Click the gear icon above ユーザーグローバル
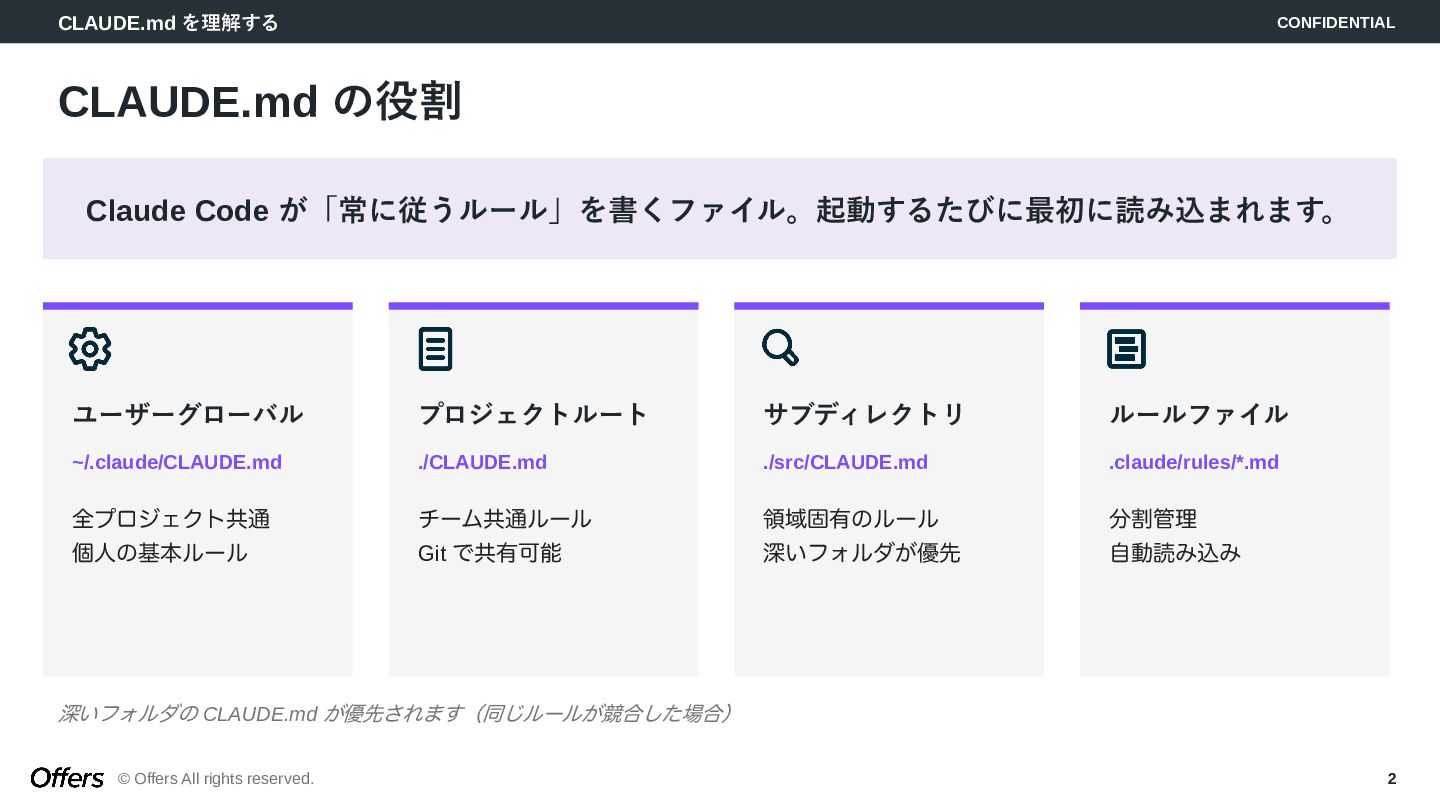The image size is (1440, 810). pos(90,349)
